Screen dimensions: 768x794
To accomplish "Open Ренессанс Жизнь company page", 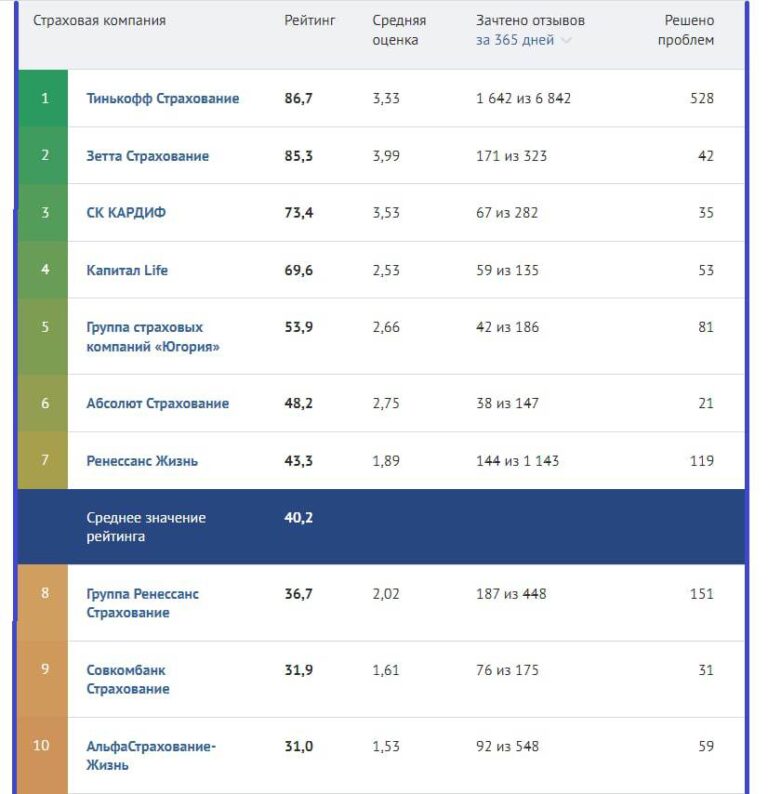I will [x=142, y=461].
